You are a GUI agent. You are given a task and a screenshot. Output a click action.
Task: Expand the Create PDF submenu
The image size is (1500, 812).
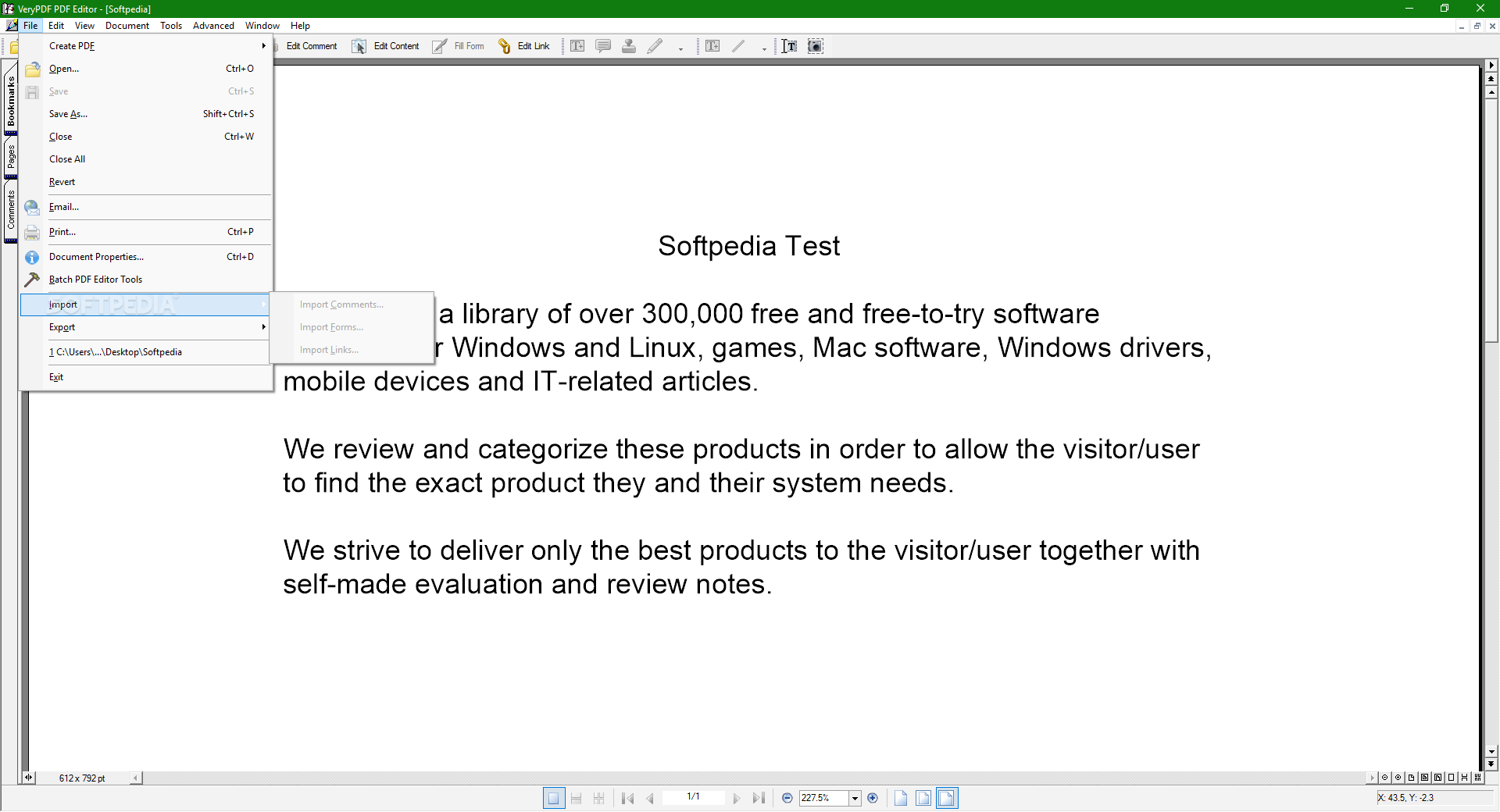146,46
